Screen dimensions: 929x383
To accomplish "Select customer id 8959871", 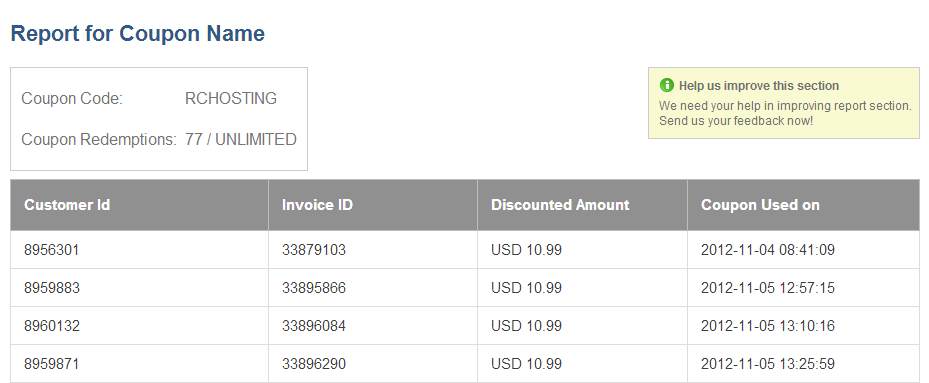I will (51, 363).
